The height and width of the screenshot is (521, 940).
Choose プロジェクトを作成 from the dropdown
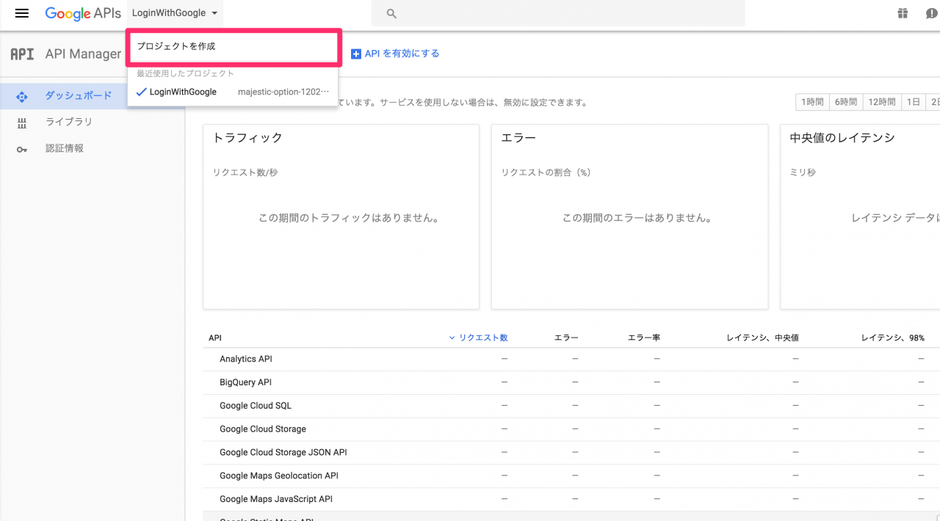click(x=233, y=47)
